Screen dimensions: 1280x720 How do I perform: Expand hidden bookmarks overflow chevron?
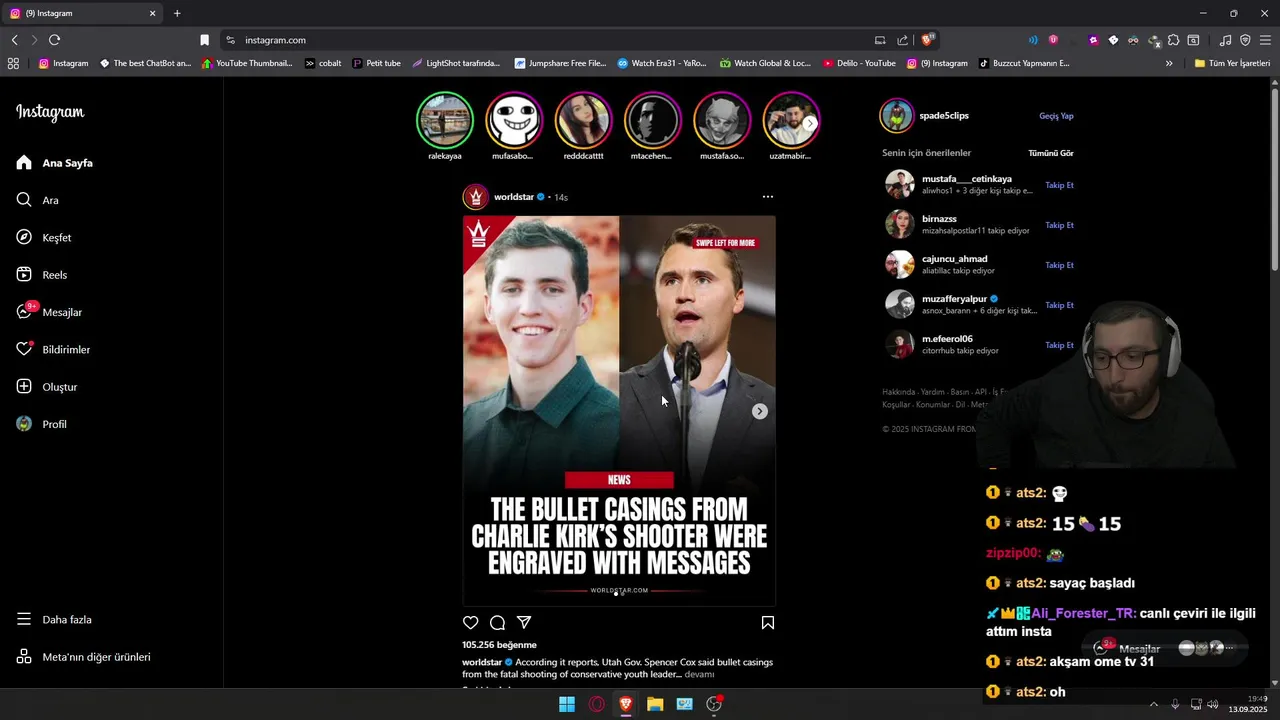click(1169, 63)
